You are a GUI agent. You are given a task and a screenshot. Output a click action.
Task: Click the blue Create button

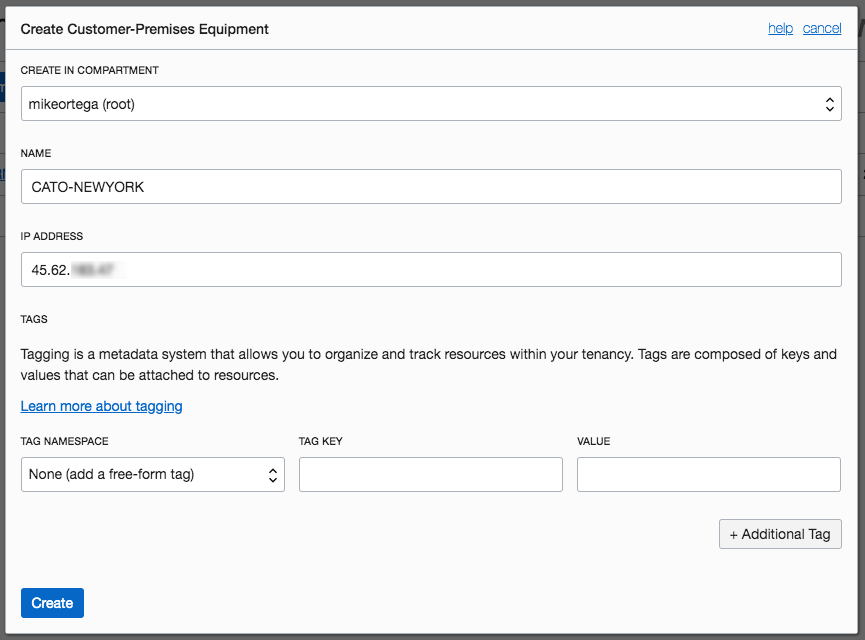tap(52, 603)
